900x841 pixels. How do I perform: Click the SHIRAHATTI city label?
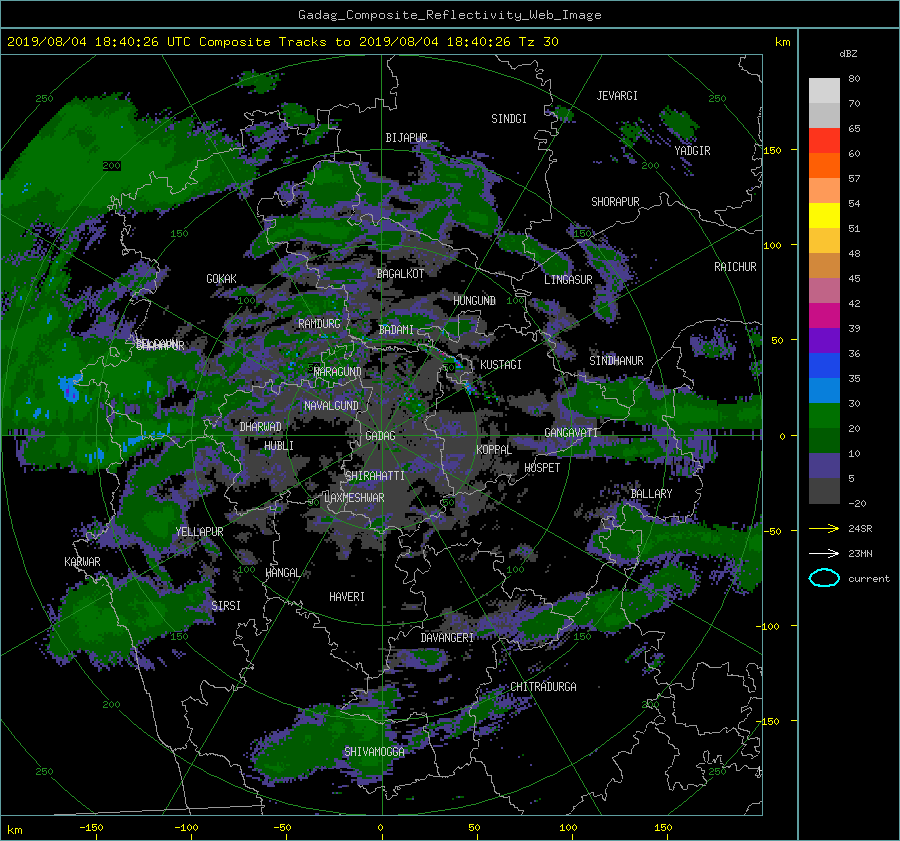(375, 476)
